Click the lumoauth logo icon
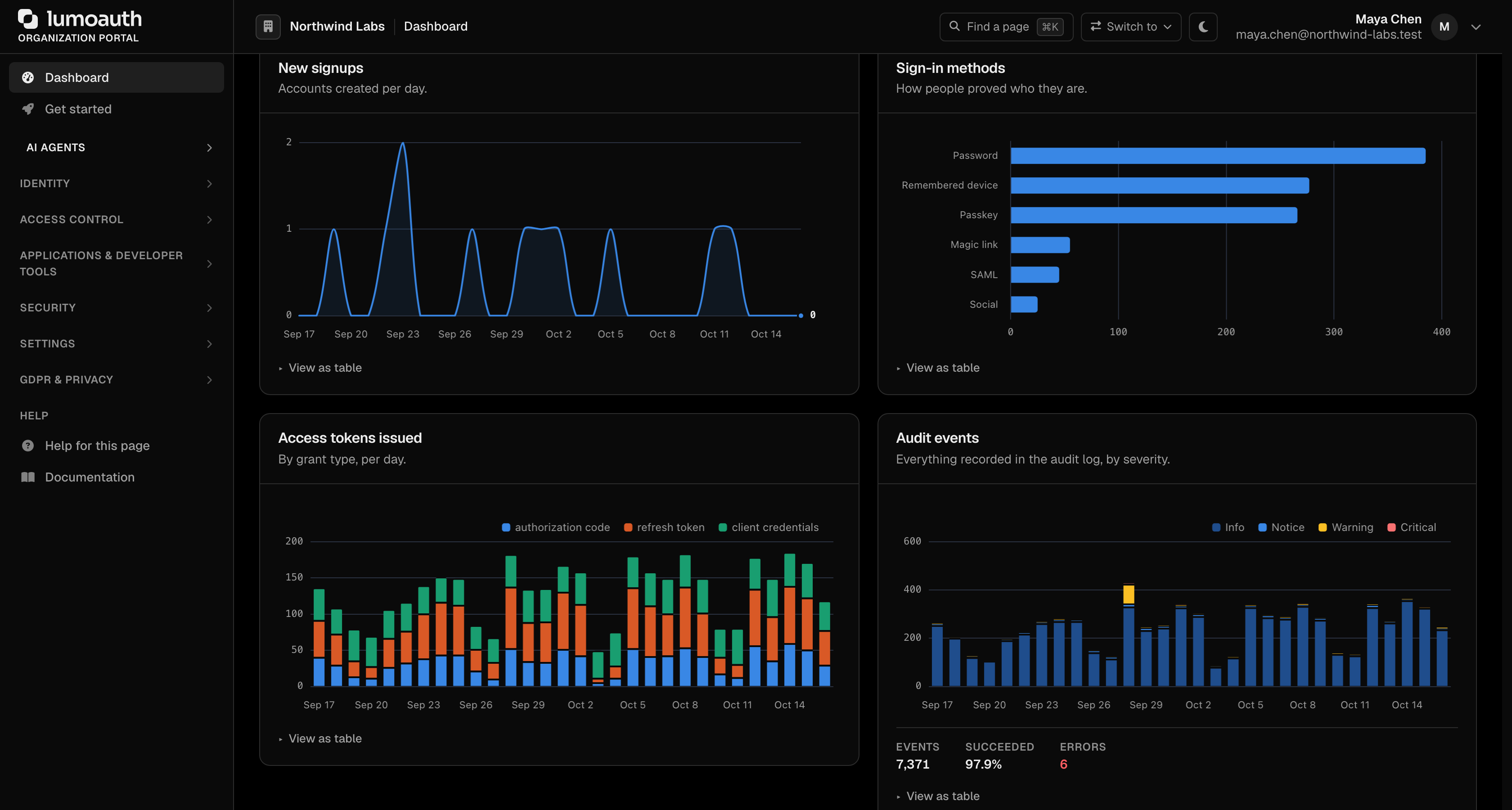 tap(28, 19)
